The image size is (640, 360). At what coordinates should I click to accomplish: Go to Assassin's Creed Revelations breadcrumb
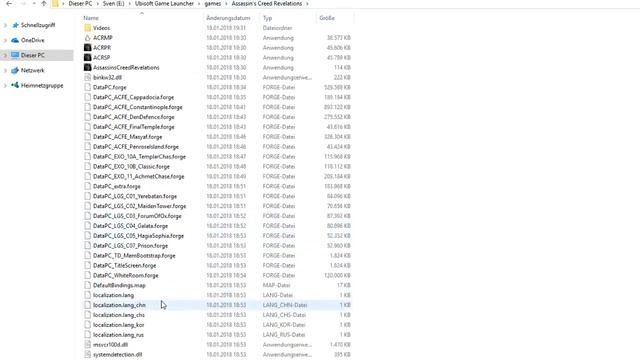coord(267,4)
